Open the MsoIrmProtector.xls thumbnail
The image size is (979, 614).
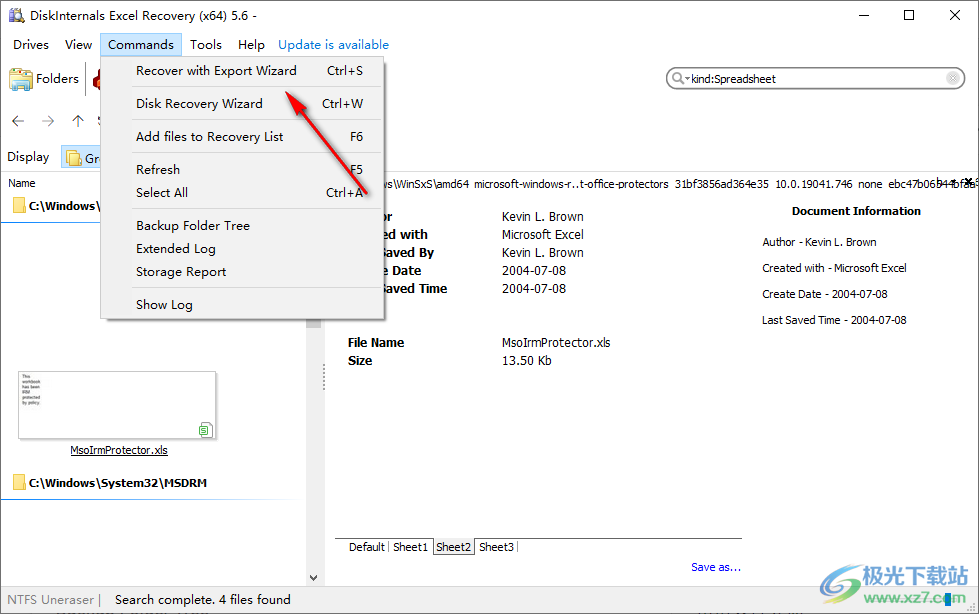click(x=117, y=405)
